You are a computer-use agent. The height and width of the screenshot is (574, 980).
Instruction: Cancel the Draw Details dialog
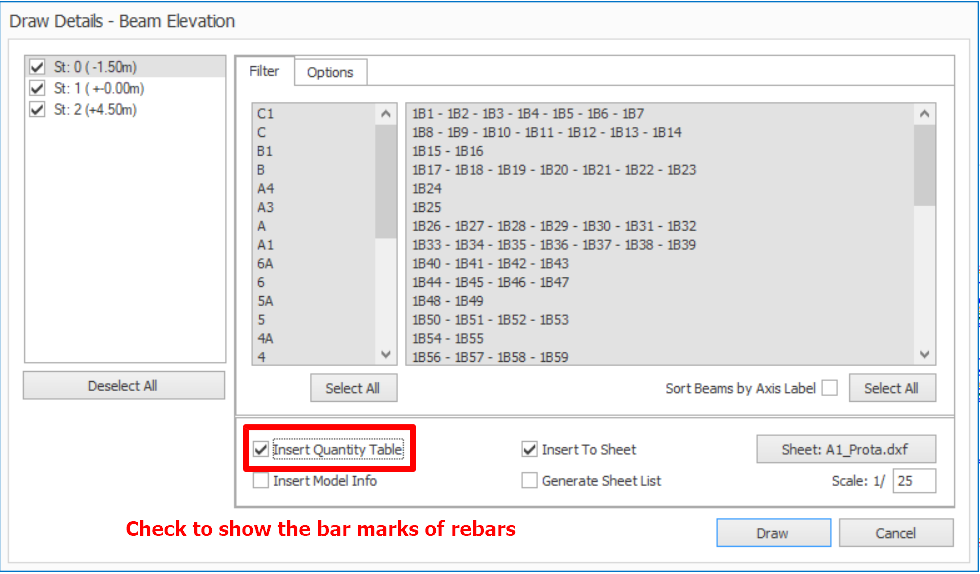895,533
